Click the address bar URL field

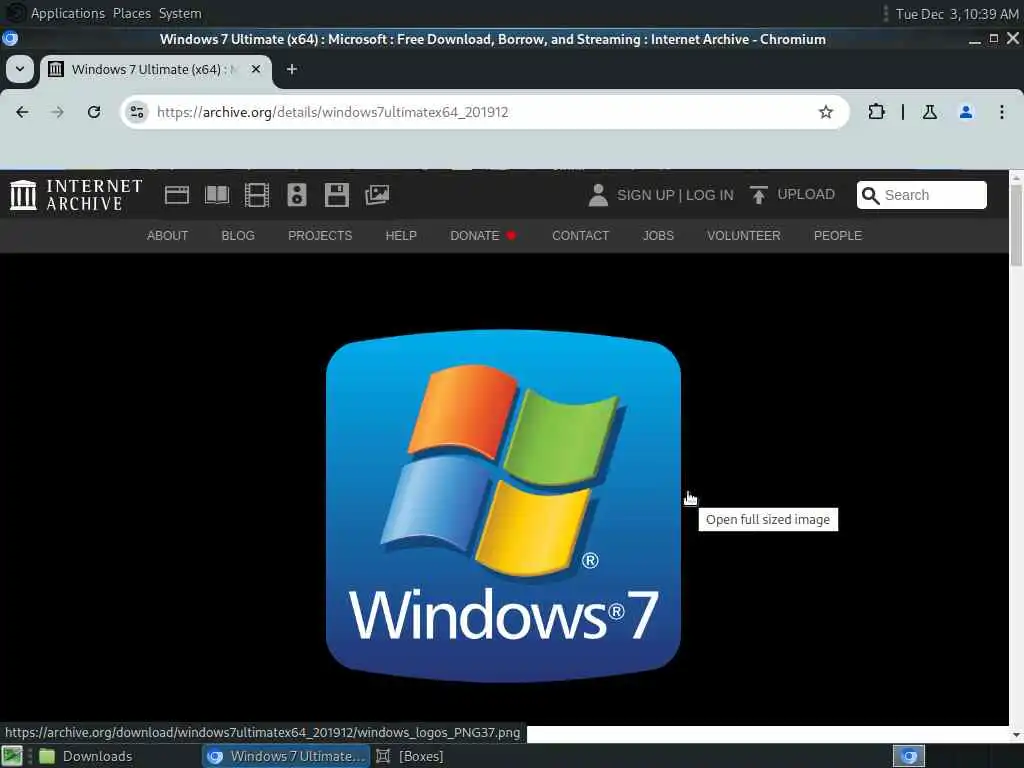pos(483,112)
